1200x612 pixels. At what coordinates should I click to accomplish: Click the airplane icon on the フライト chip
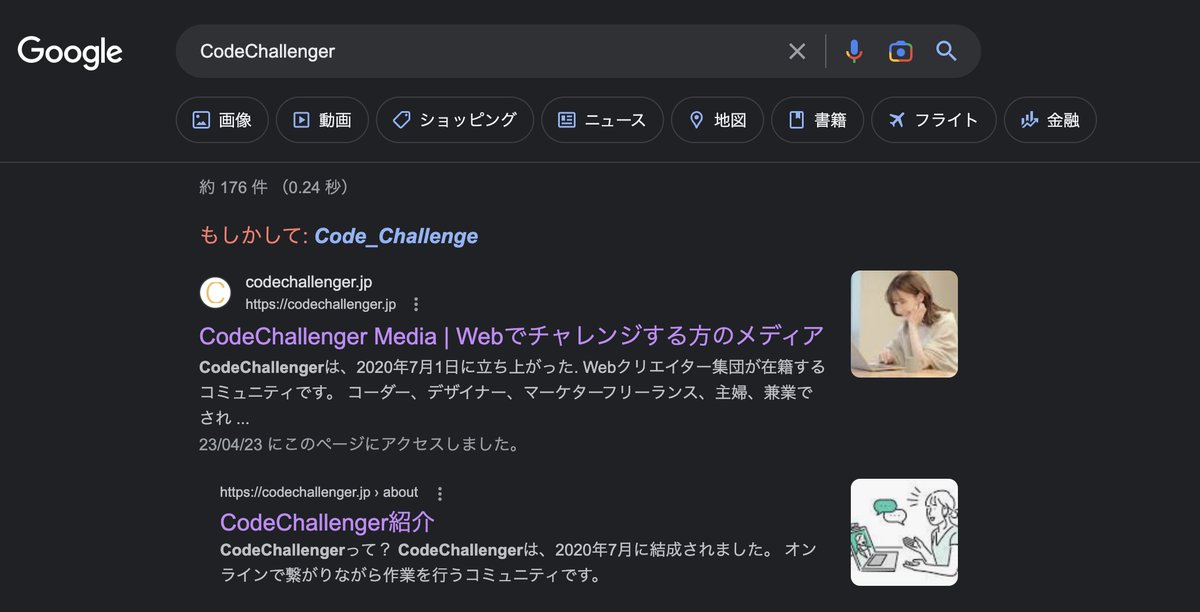899,119
